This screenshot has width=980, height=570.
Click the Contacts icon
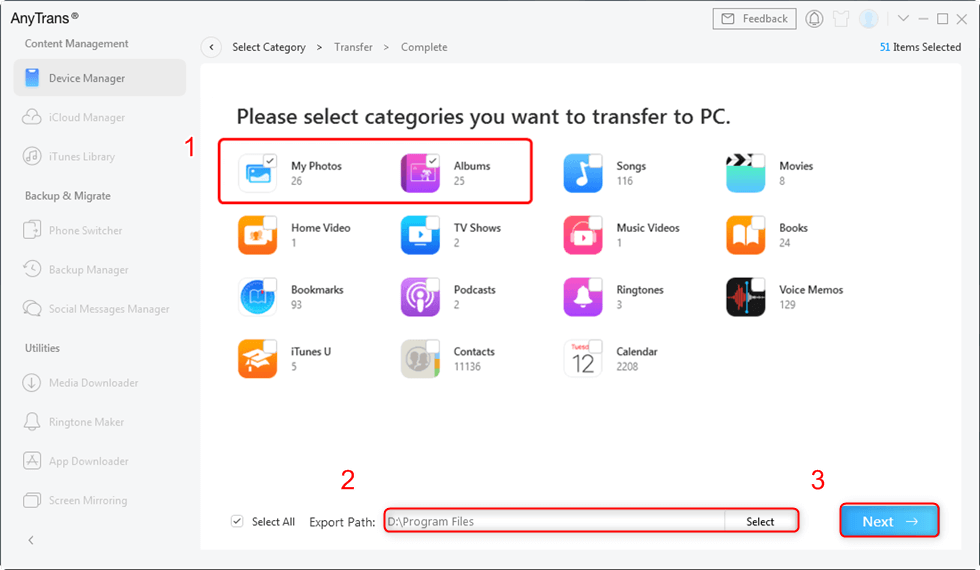420,359
